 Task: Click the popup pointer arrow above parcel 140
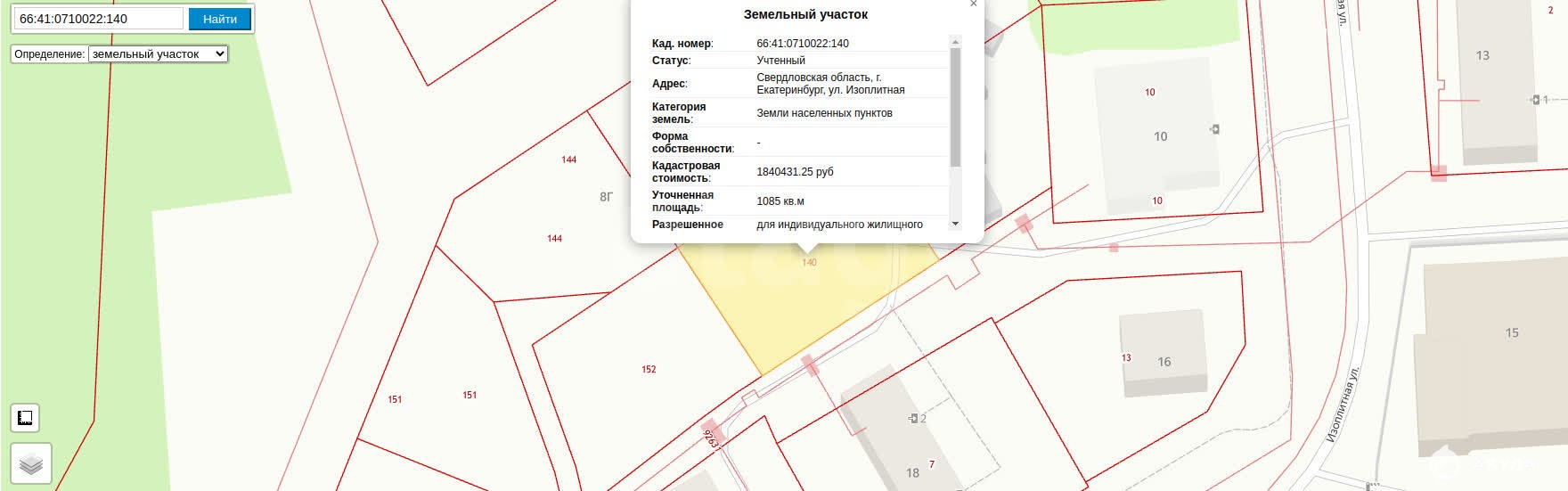[x=807, y=249]
